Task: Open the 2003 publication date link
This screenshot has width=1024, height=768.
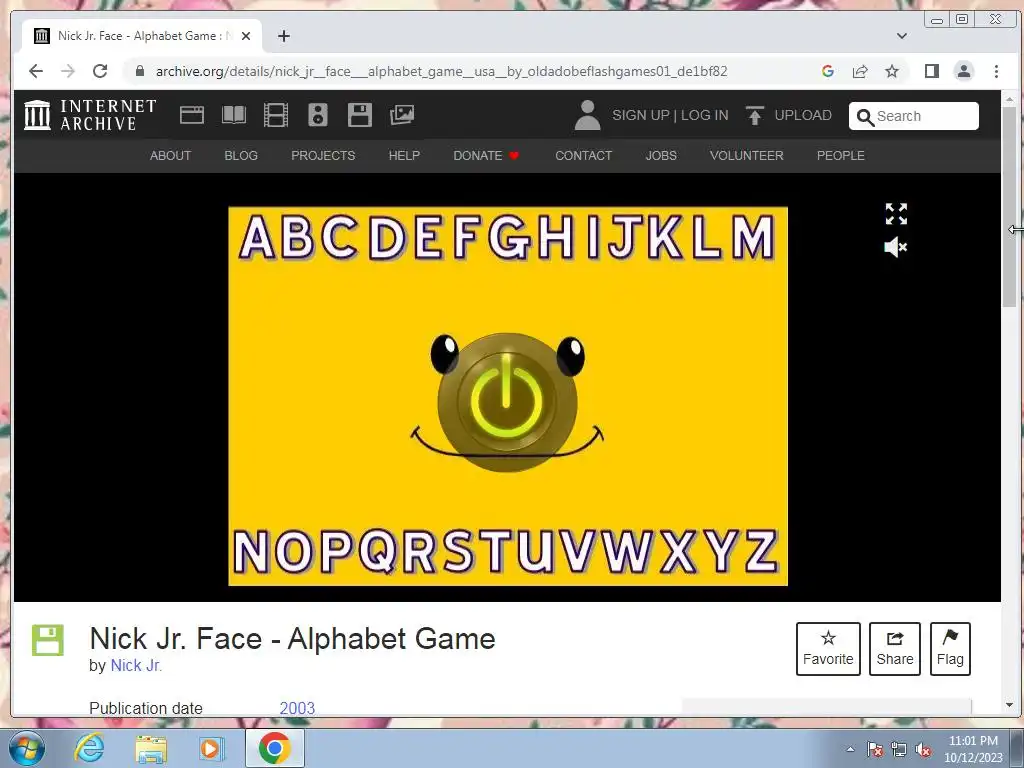Action: [x=297, y=709]
